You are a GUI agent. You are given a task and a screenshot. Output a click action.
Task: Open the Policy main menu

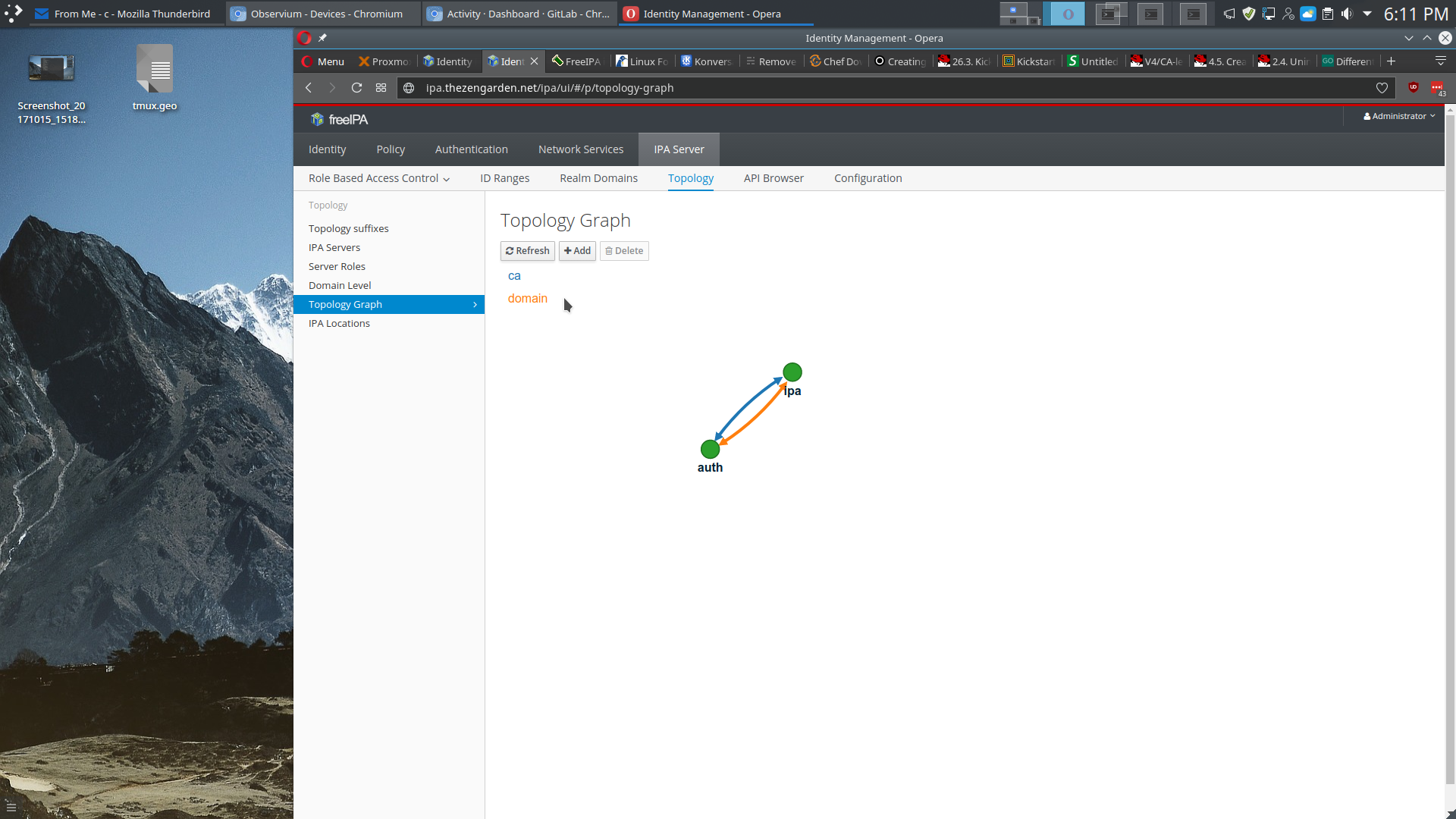coord(391,149)
